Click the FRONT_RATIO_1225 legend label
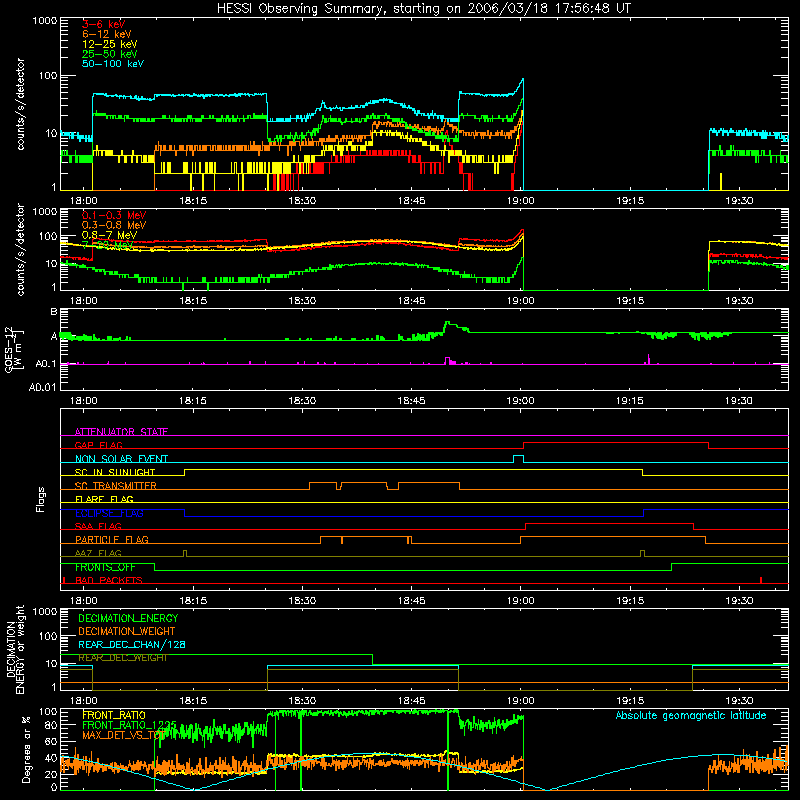Viewport: 800px width, 800px height. [x=129, y=725]
